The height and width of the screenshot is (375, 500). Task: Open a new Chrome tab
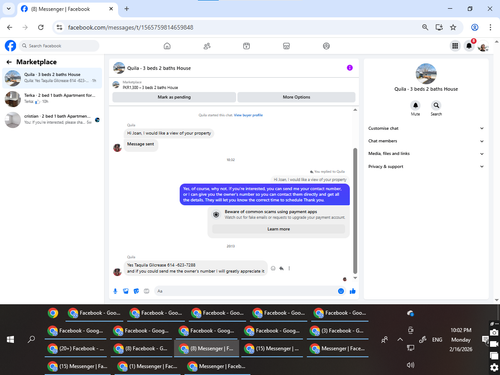tap(126, 9)
